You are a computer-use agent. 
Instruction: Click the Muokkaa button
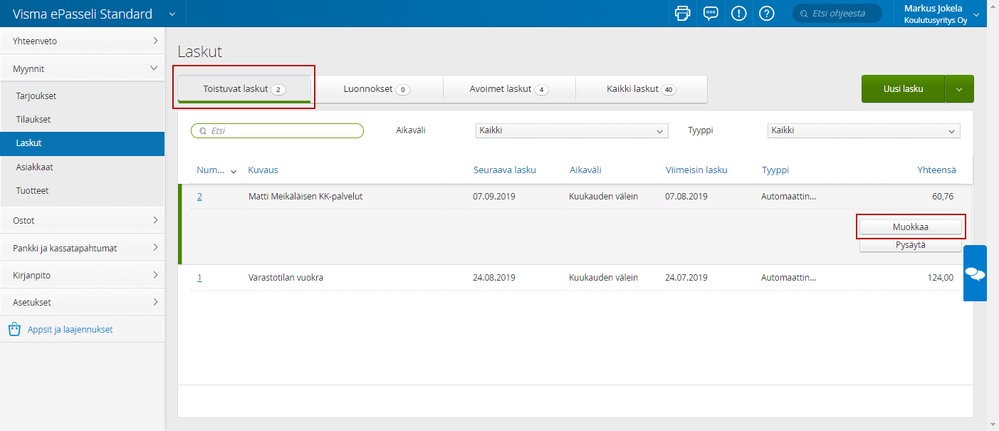pyautogui.click(x=910, y=227)
